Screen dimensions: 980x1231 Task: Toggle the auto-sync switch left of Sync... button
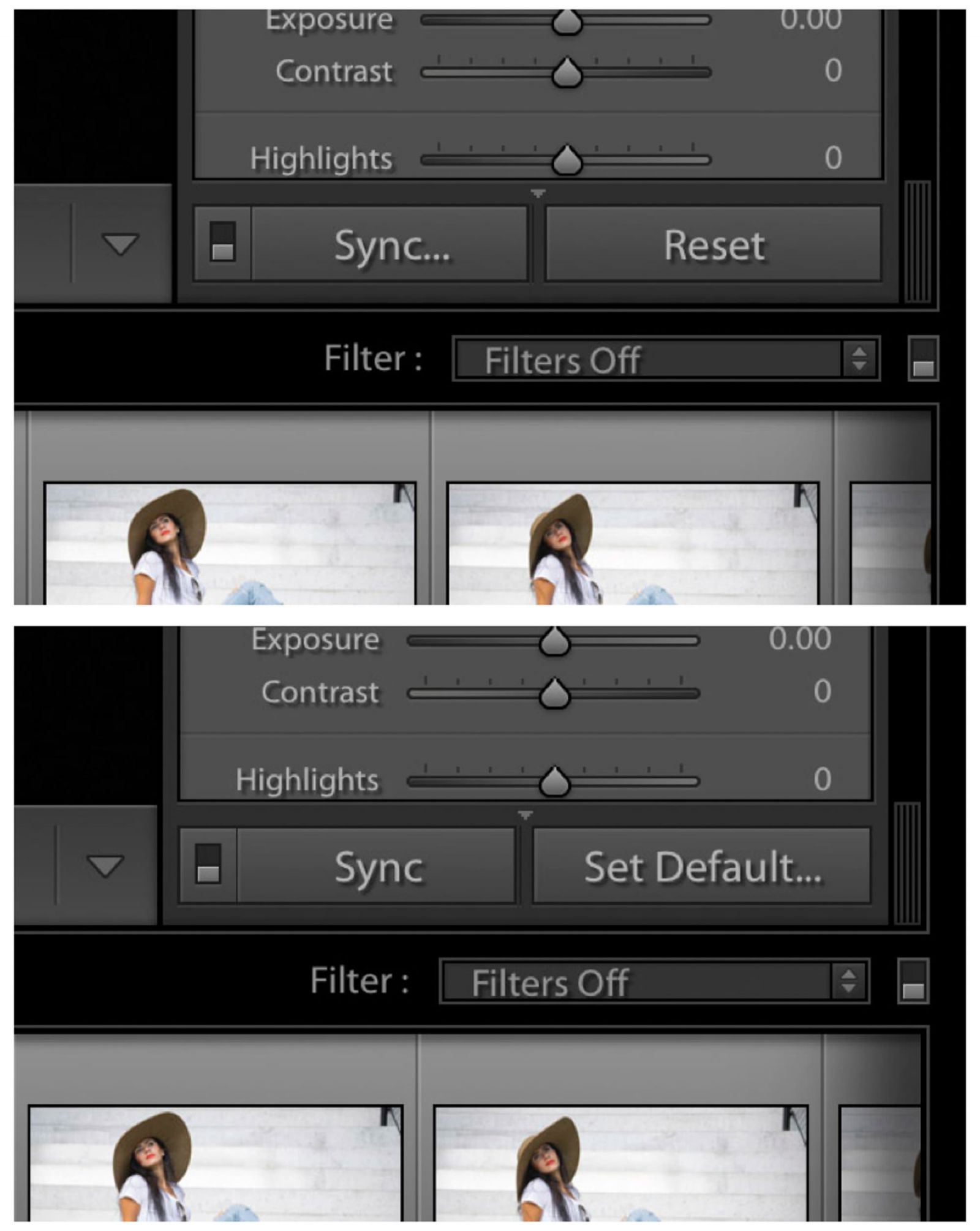tap(222, 243)
